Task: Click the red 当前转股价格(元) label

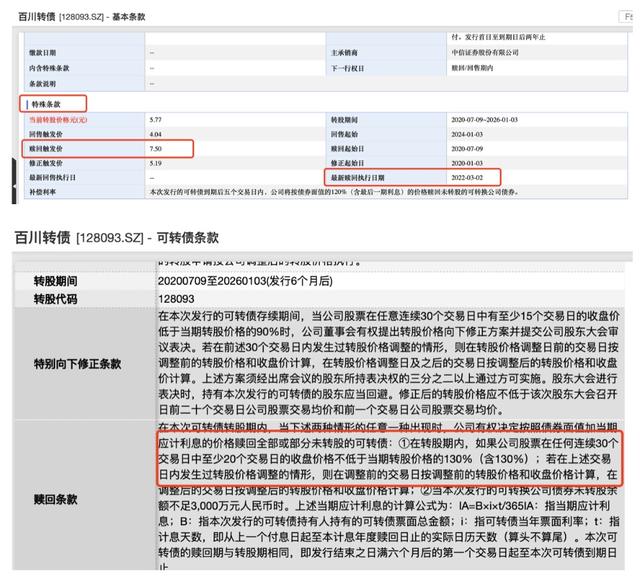Action: point(58,120)
